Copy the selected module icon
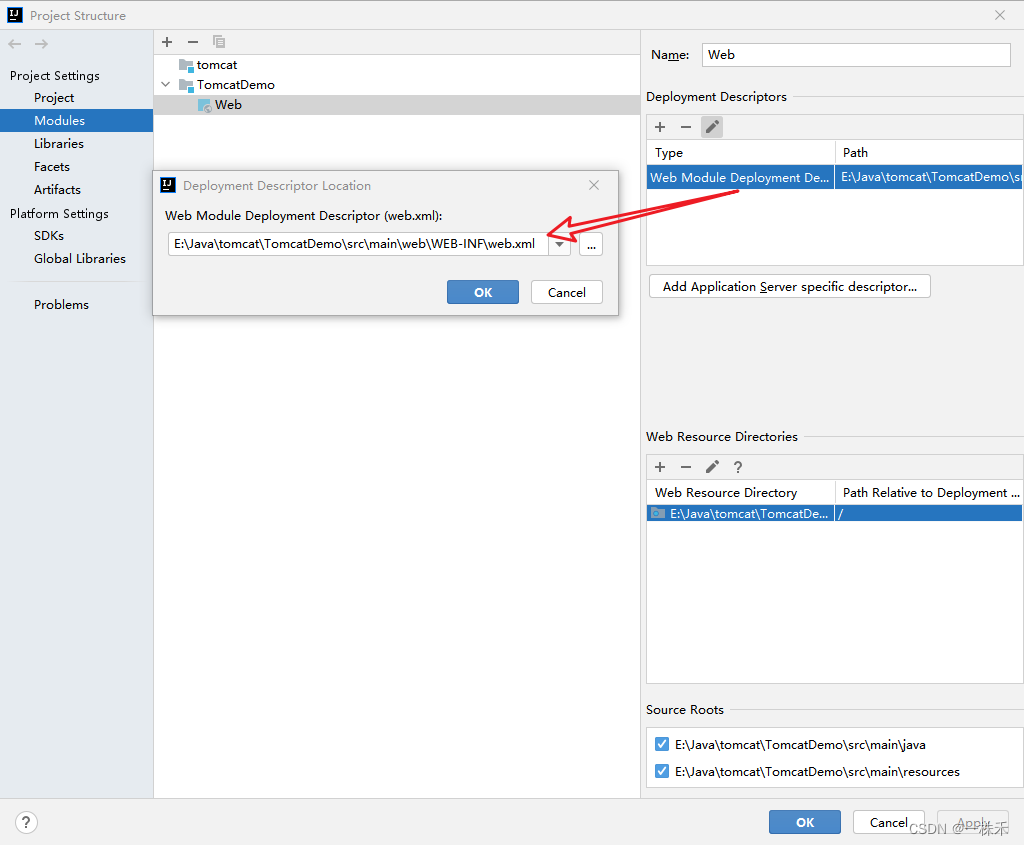 click(x=219, y=42)
